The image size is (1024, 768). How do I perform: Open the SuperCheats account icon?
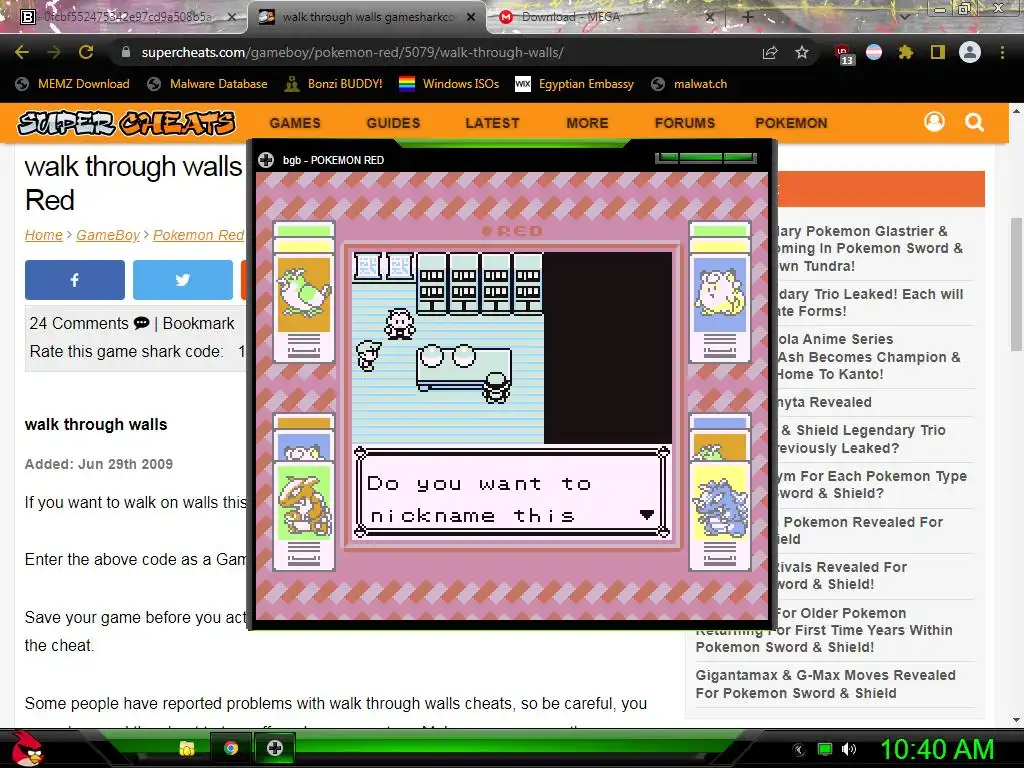pyautogui.click(x=935, y=121)
